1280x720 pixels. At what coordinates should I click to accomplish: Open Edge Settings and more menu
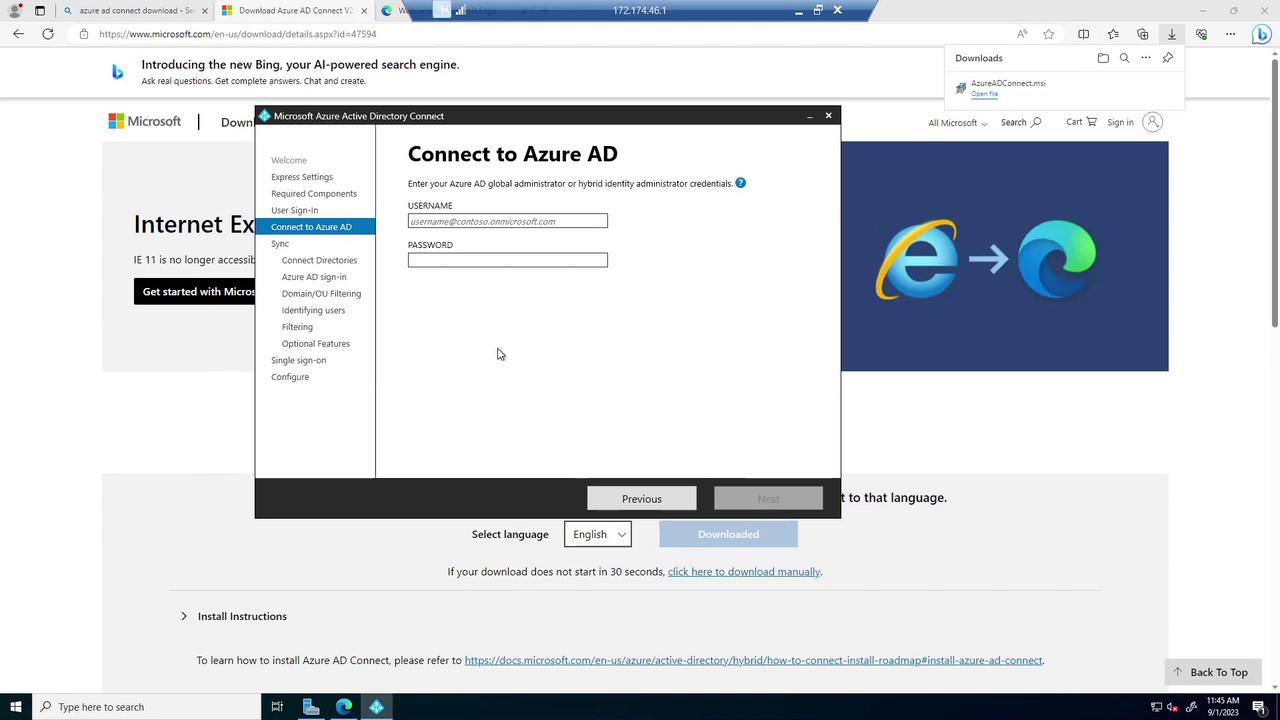[x=1231, y=34]
